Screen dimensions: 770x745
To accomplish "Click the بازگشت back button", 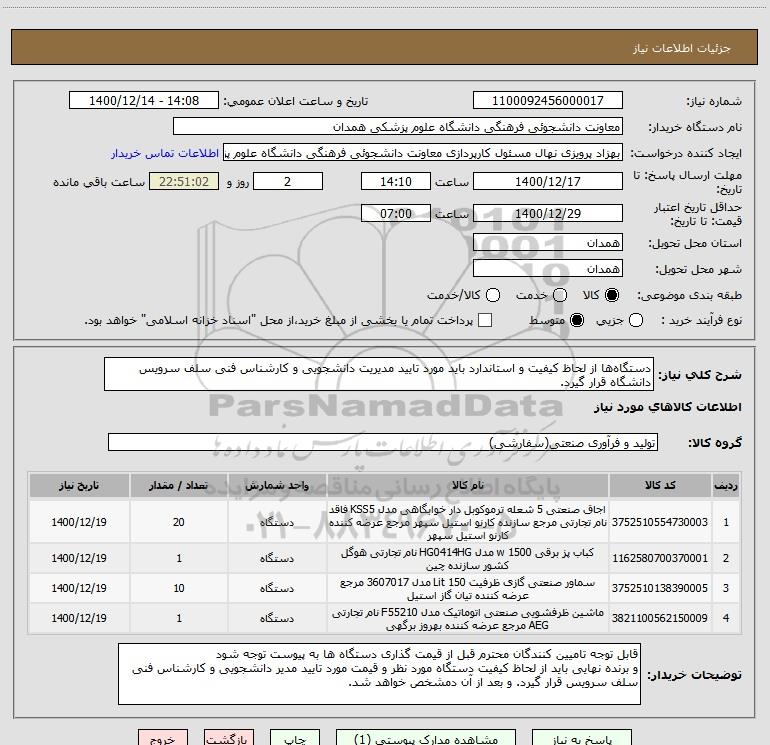I will [x=229, y=738].
